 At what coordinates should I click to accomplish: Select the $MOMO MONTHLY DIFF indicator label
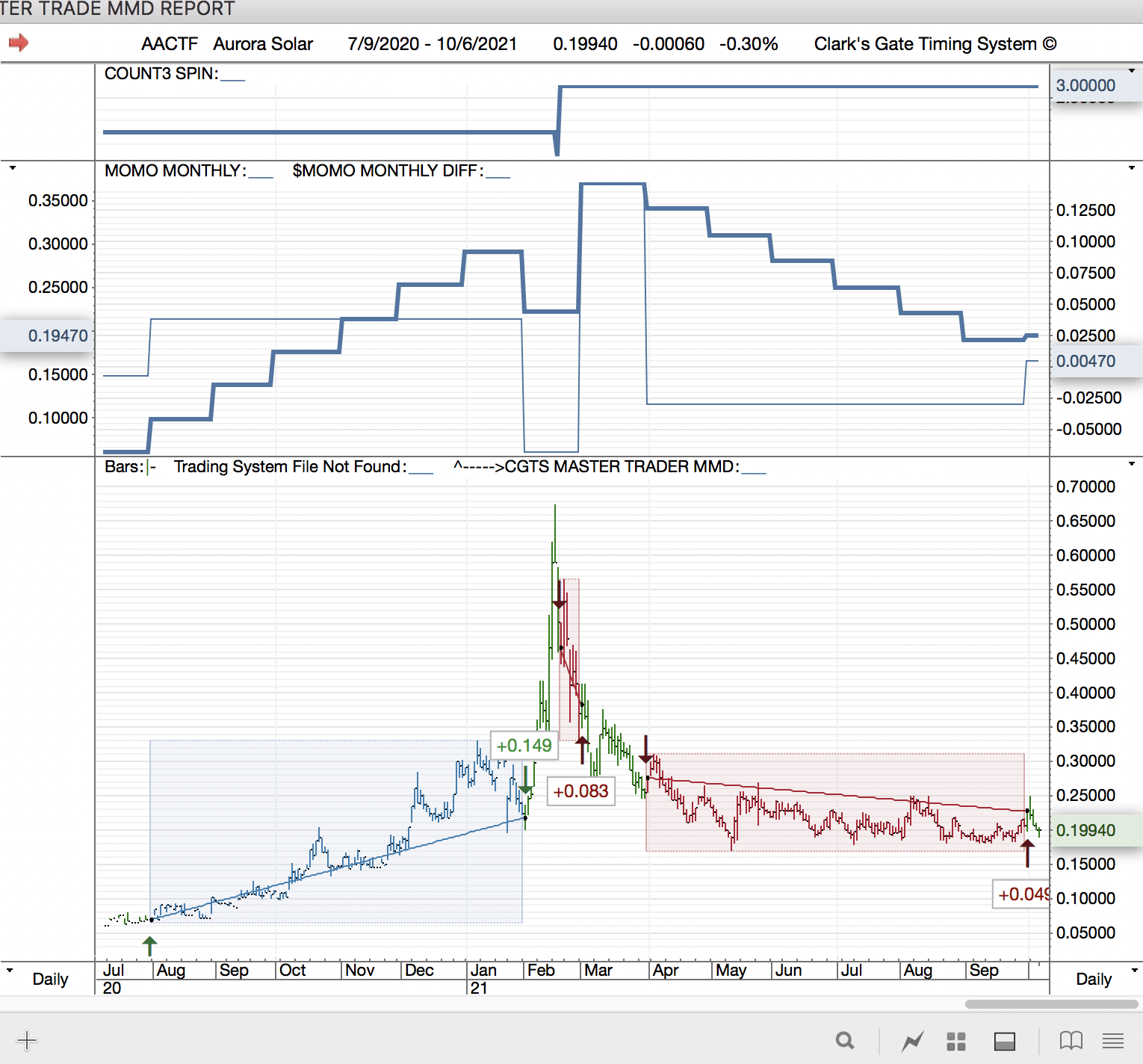(x=385, y=171)
